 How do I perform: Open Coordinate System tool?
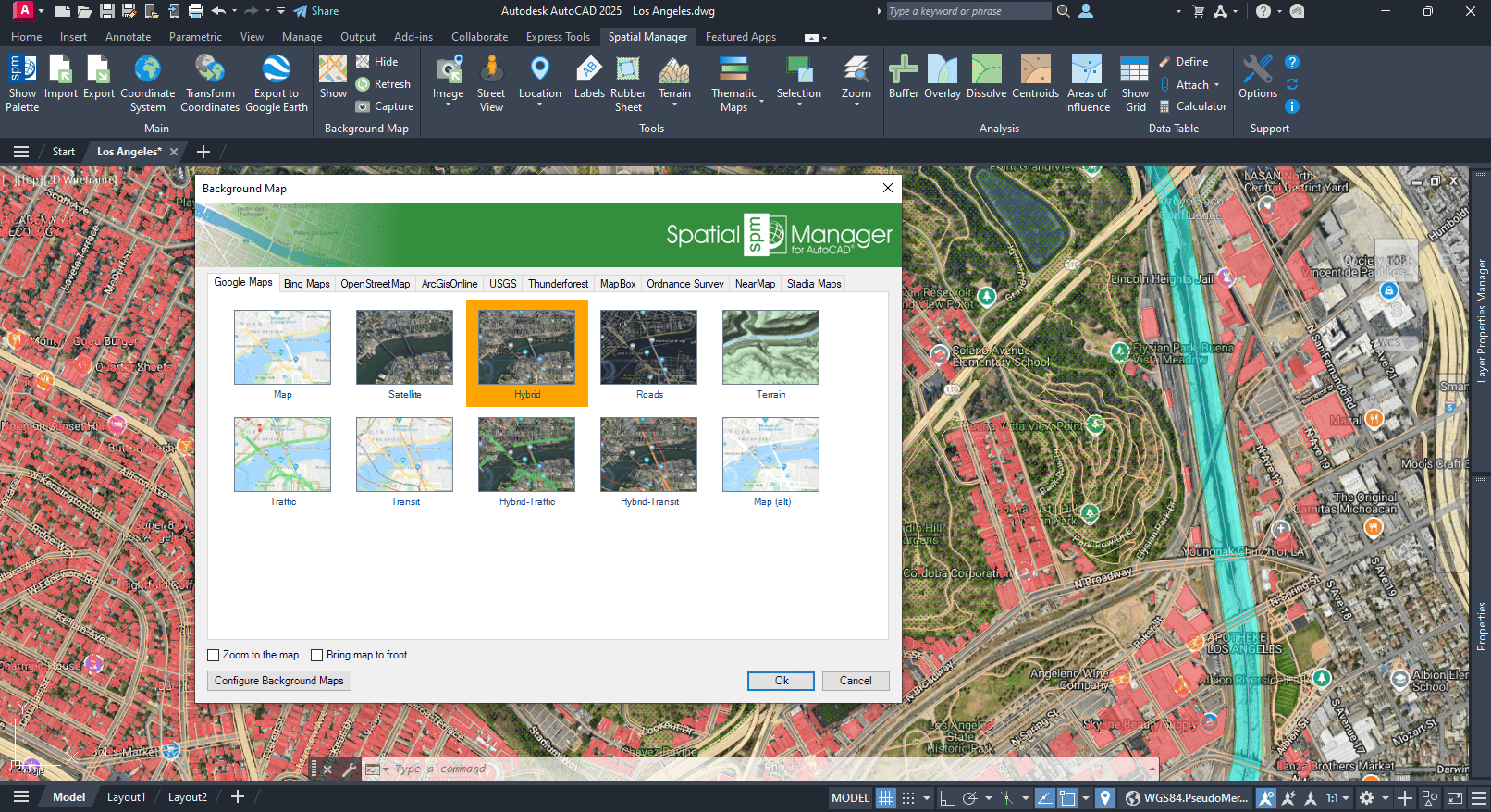[x=147, y=82]
